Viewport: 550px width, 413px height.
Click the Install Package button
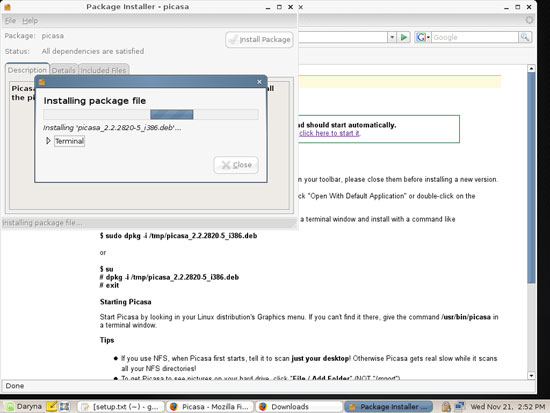click(260, 40)
